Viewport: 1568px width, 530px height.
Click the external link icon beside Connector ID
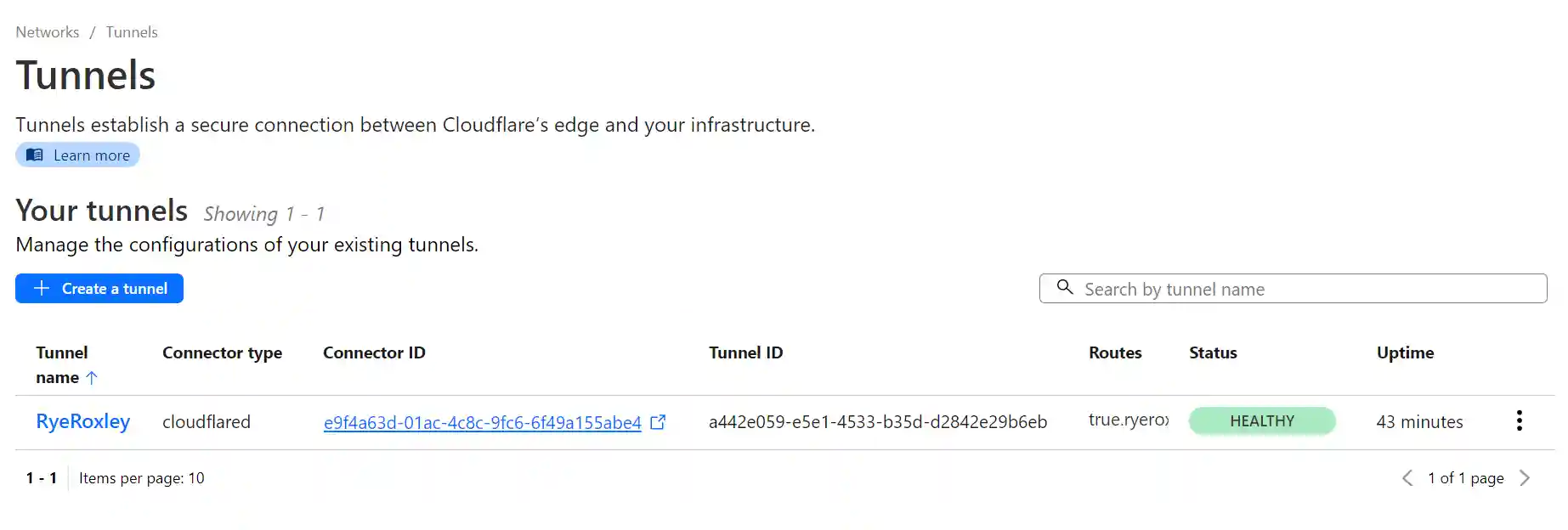(x=659, y=421)
